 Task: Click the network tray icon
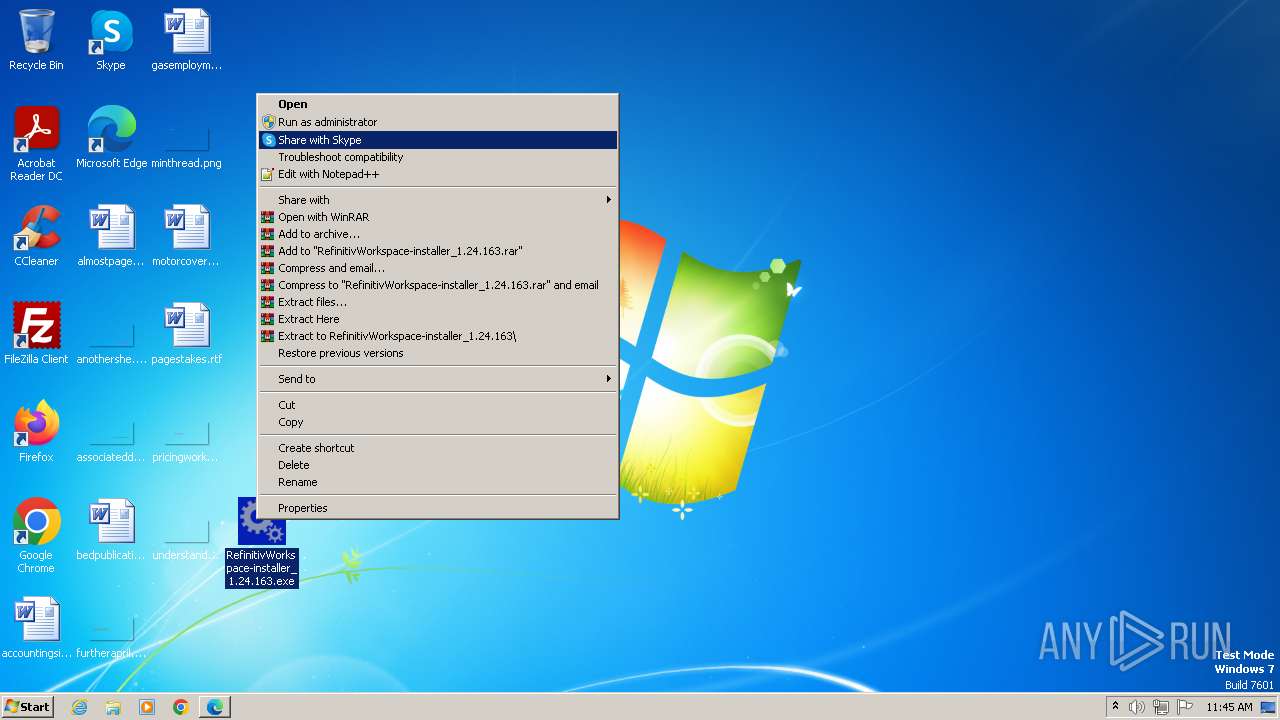[1161, 707]
